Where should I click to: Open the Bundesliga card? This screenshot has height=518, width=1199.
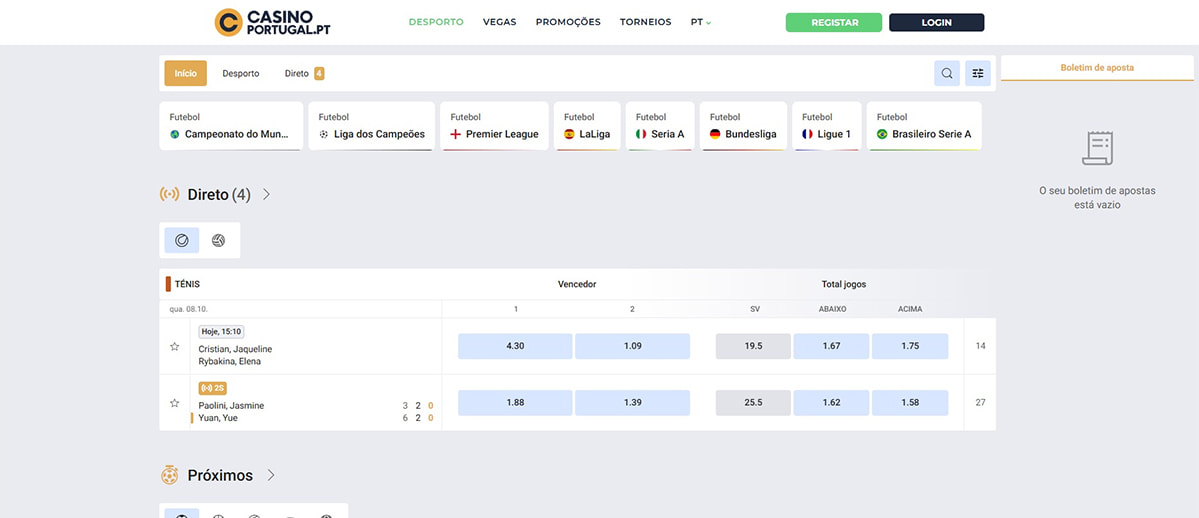click(x=743, y=126)
